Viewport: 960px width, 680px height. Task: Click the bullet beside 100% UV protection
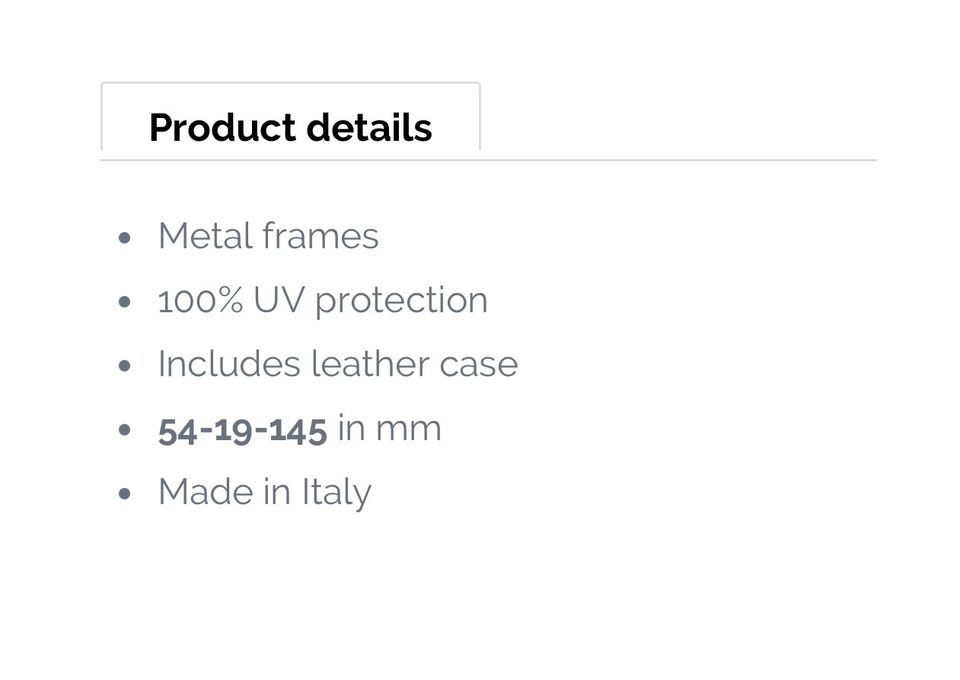(x=124, y=302)
